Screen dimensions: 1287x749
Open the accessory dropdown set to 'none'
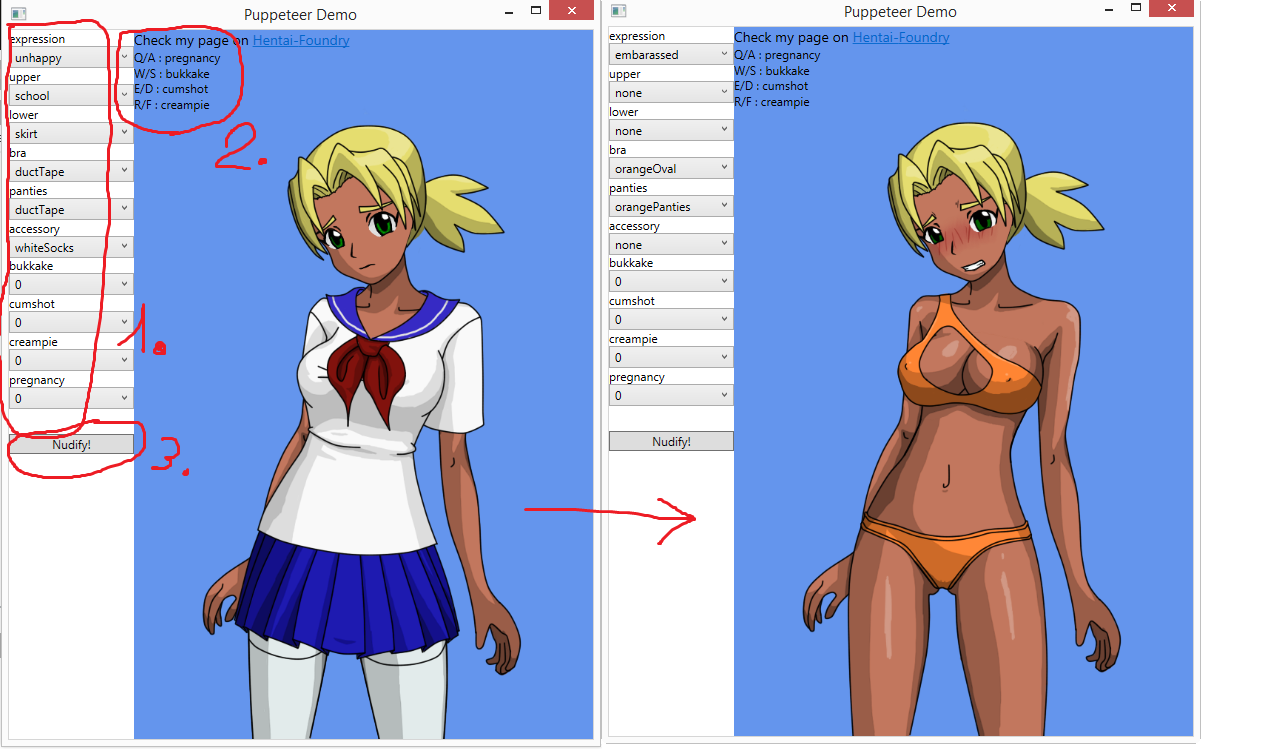point(671,244)
